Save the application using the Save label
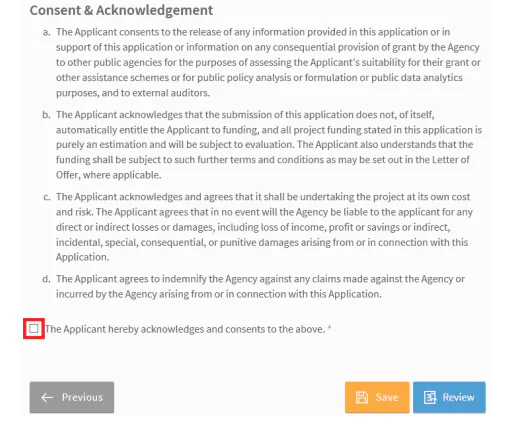The width and height of the screenshot is (517, 429). 387,397
